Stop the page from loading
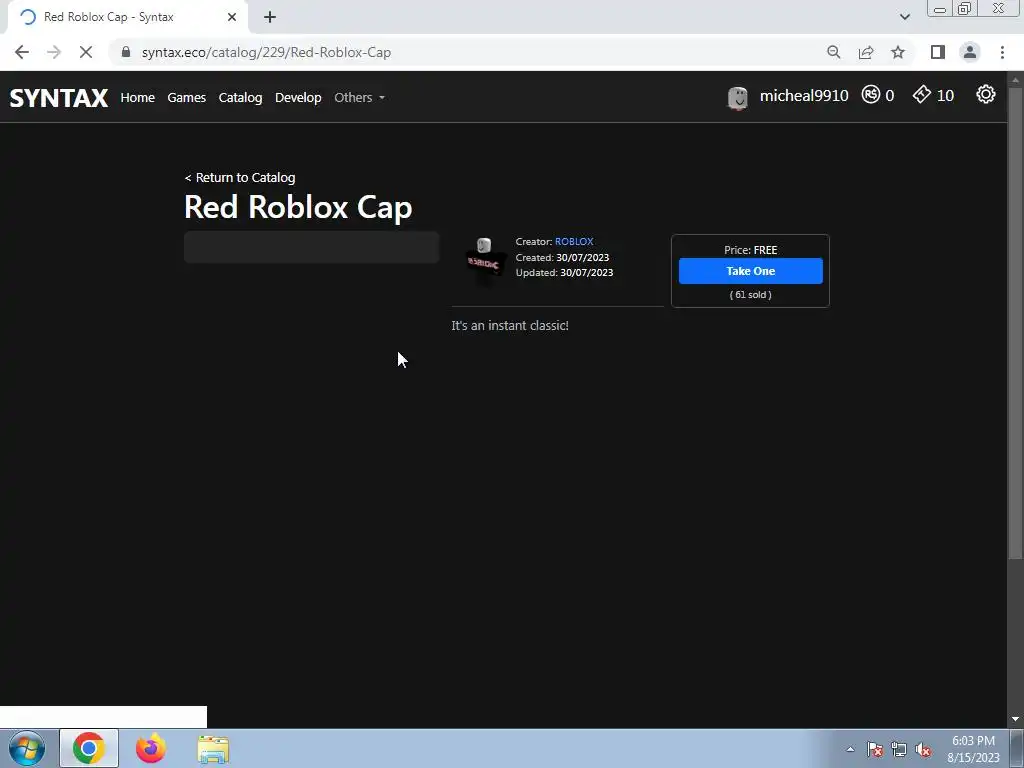Screen dimensions: 1024x768 pos(86,52)
